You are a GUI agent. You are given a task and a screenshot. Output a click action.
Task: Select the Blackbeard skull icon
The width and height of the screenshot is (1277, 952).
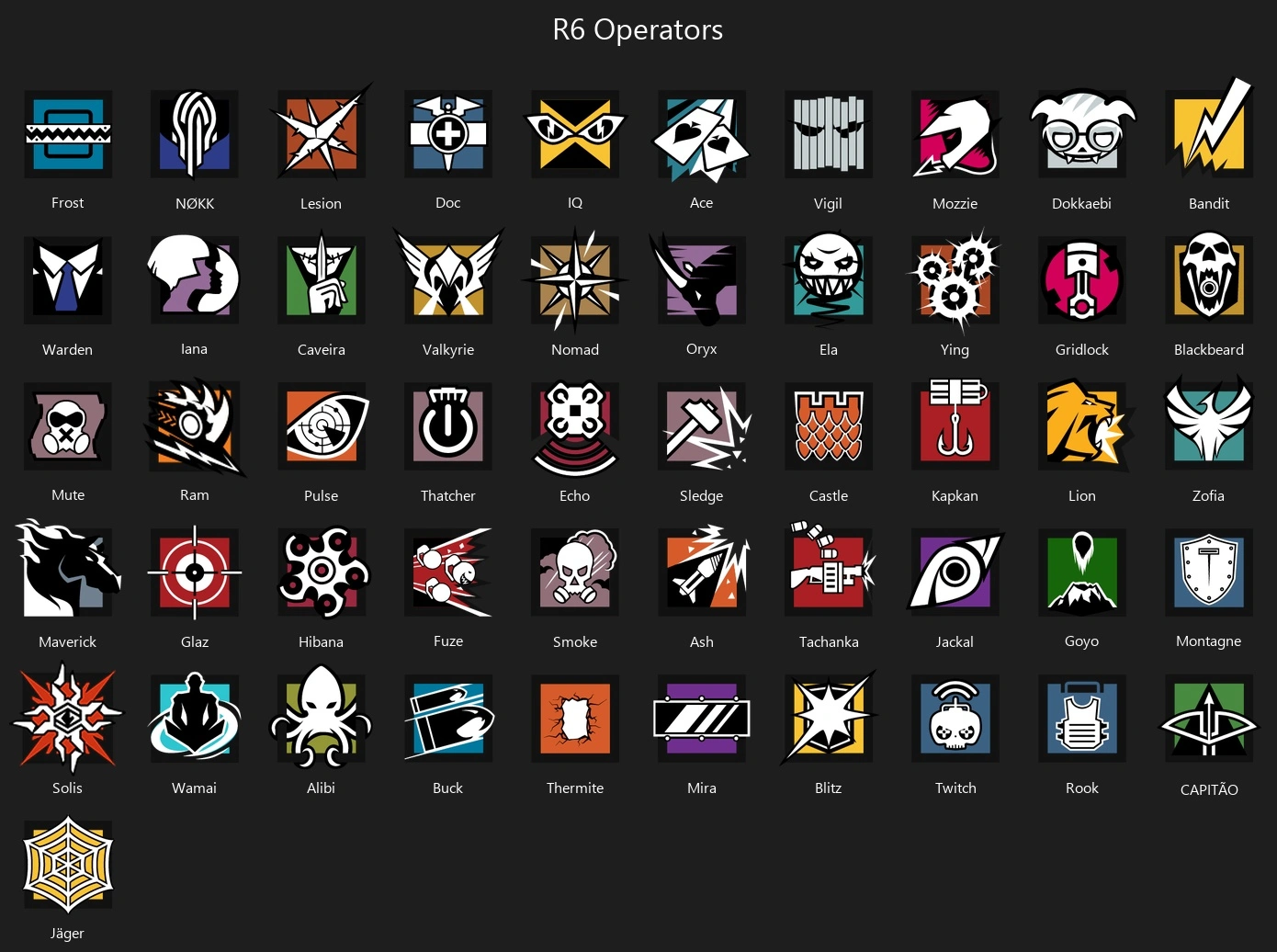1209,278
